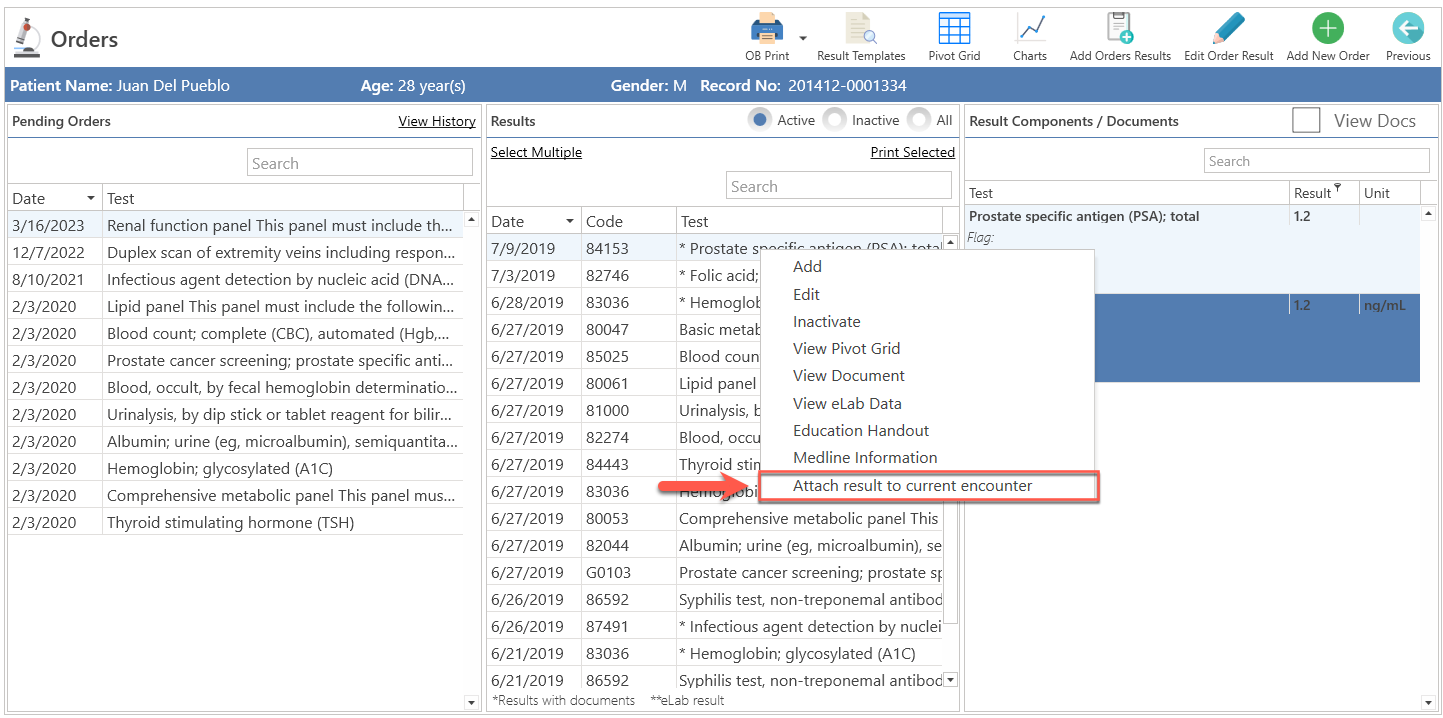
Task: Select the 8/10/2021 Infectious agent detection order
Action: (236, 279)
